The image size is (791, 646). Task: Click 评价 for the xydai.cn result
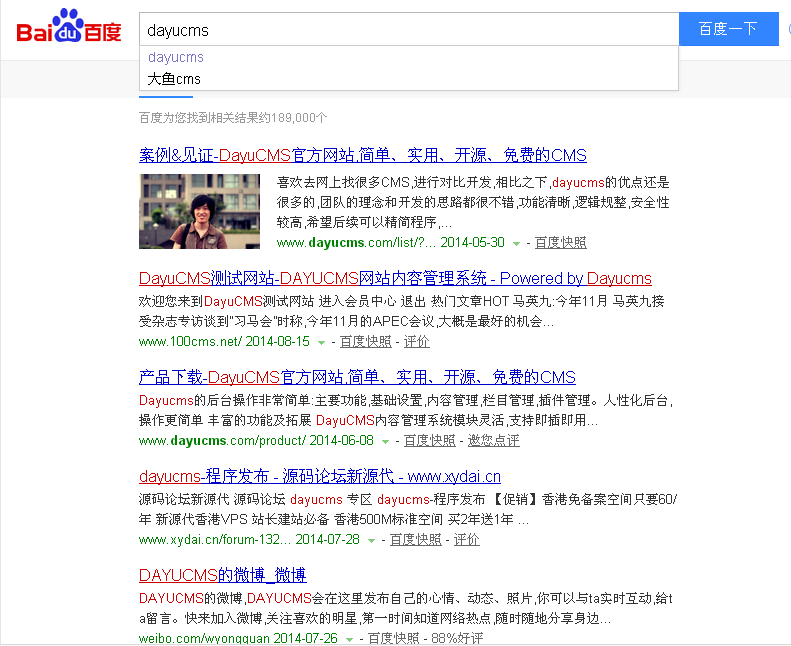467,539
